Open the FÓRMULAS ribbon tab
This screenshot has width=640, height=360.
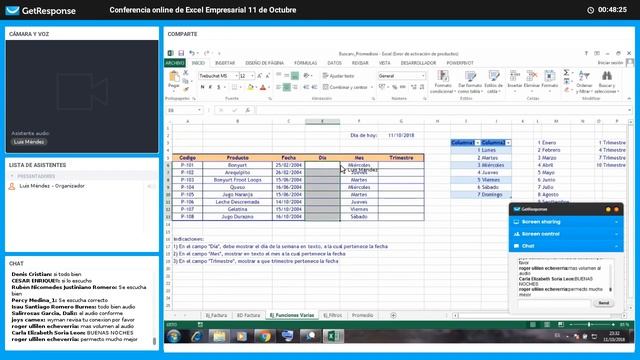305,63
